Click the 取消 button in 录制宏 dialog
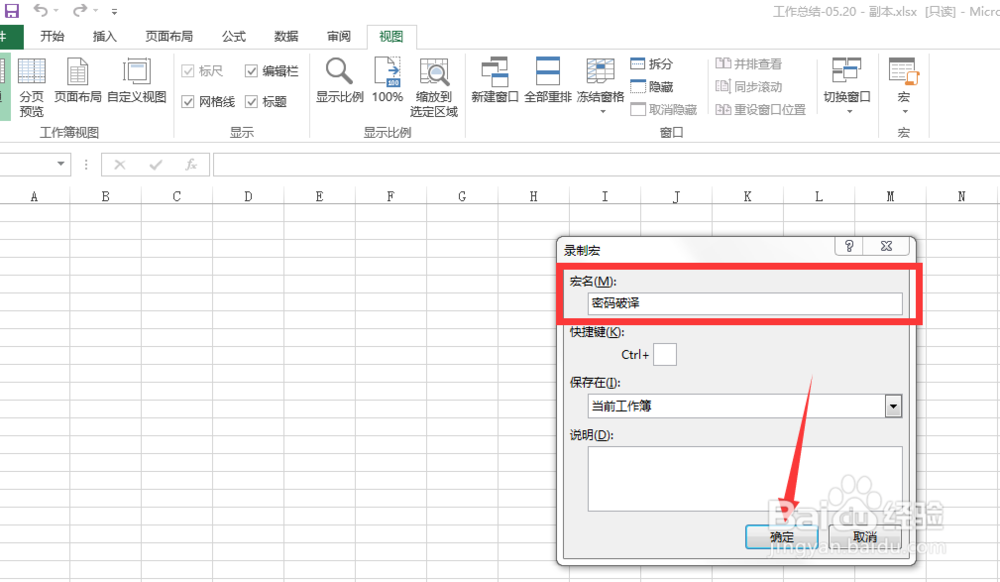Viewport: 1000px width, 582px height. (865, 537)
